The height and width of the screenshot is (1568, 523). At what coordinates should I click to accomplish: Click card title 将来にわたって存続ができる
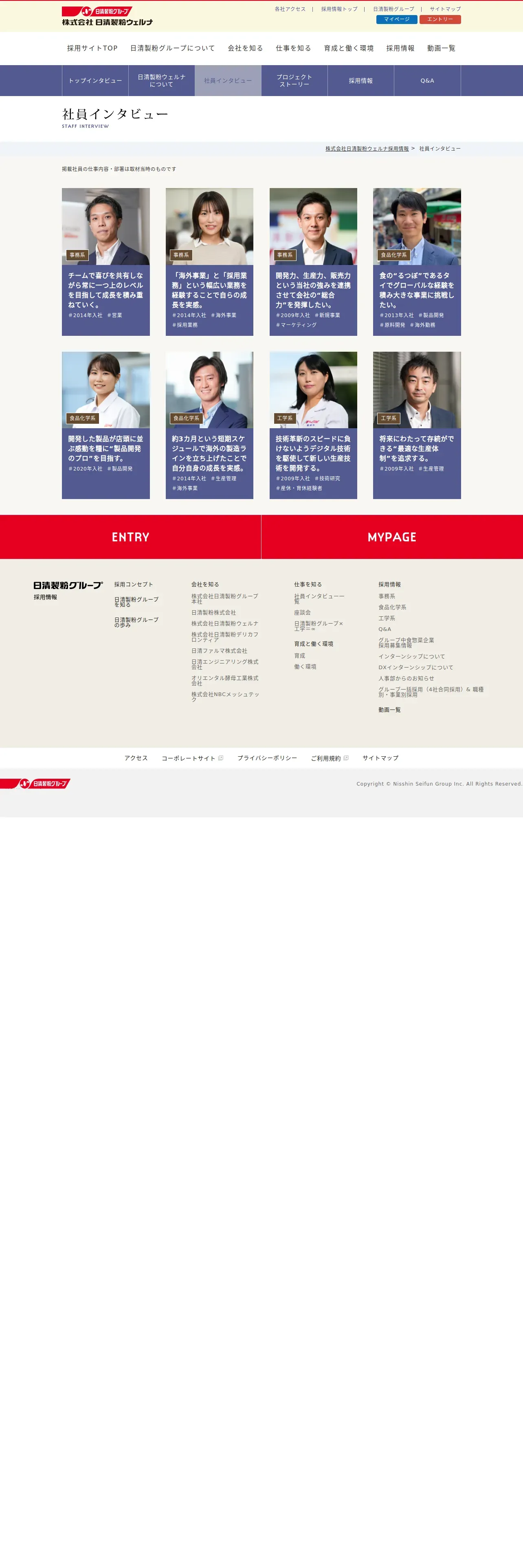[417, 448]
